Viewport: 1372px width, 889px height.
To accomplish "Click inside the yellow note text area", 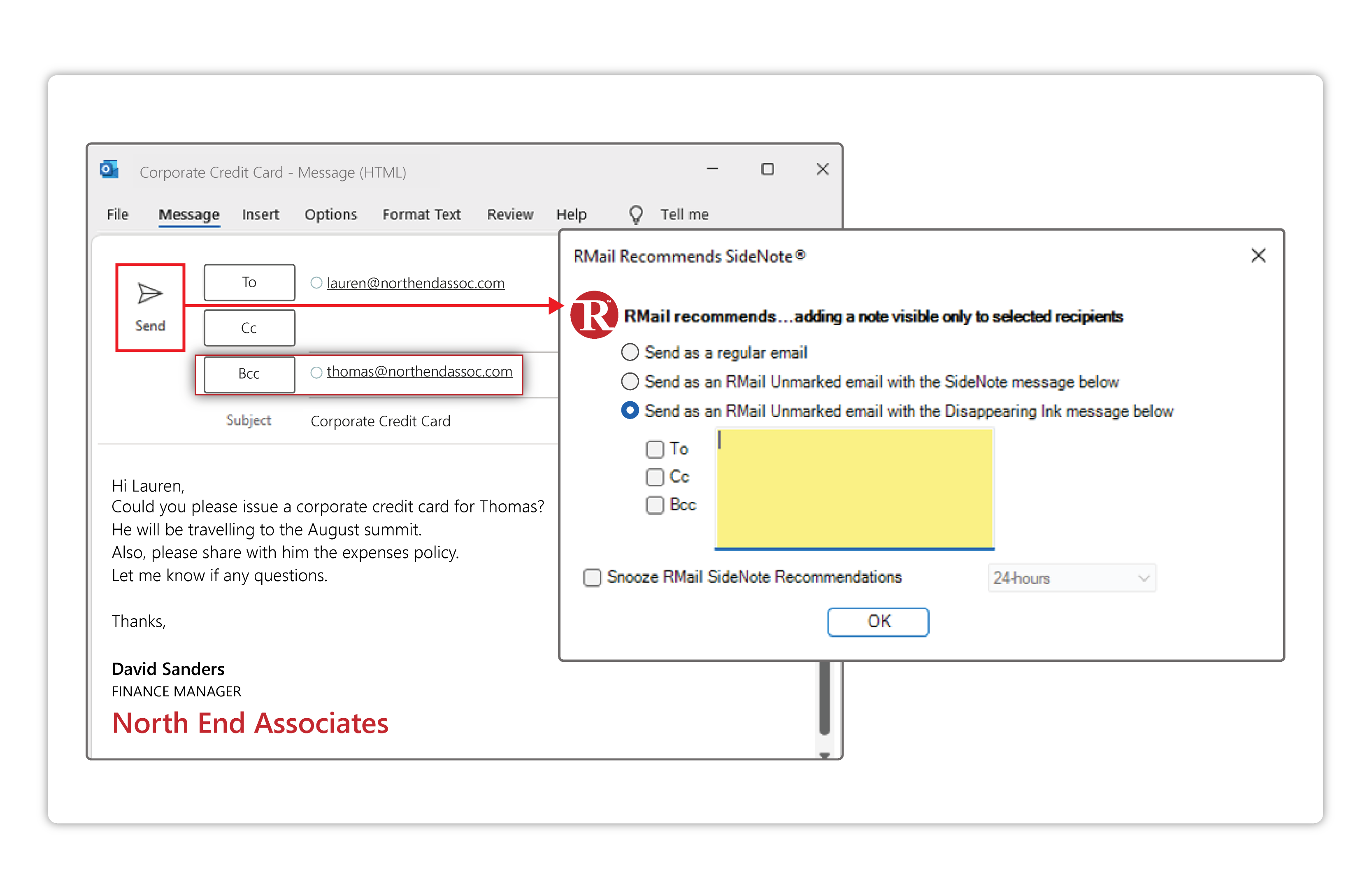I will (x=854, y=488).
